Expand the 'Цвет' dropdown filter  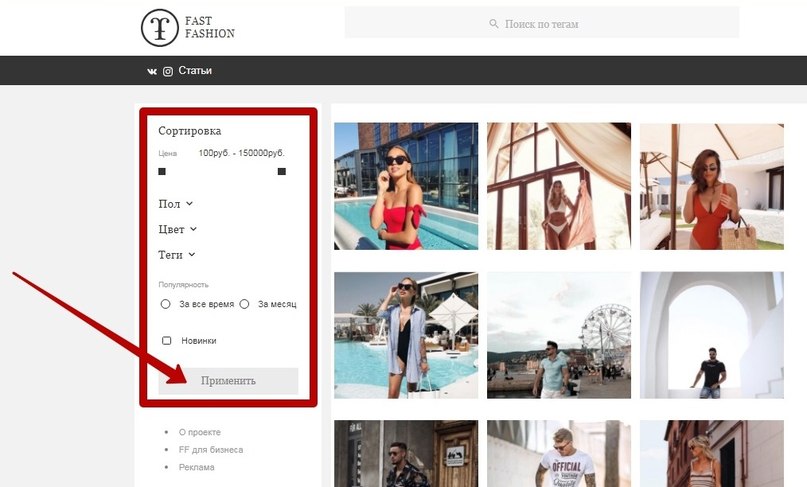click(x=177, y=229)
